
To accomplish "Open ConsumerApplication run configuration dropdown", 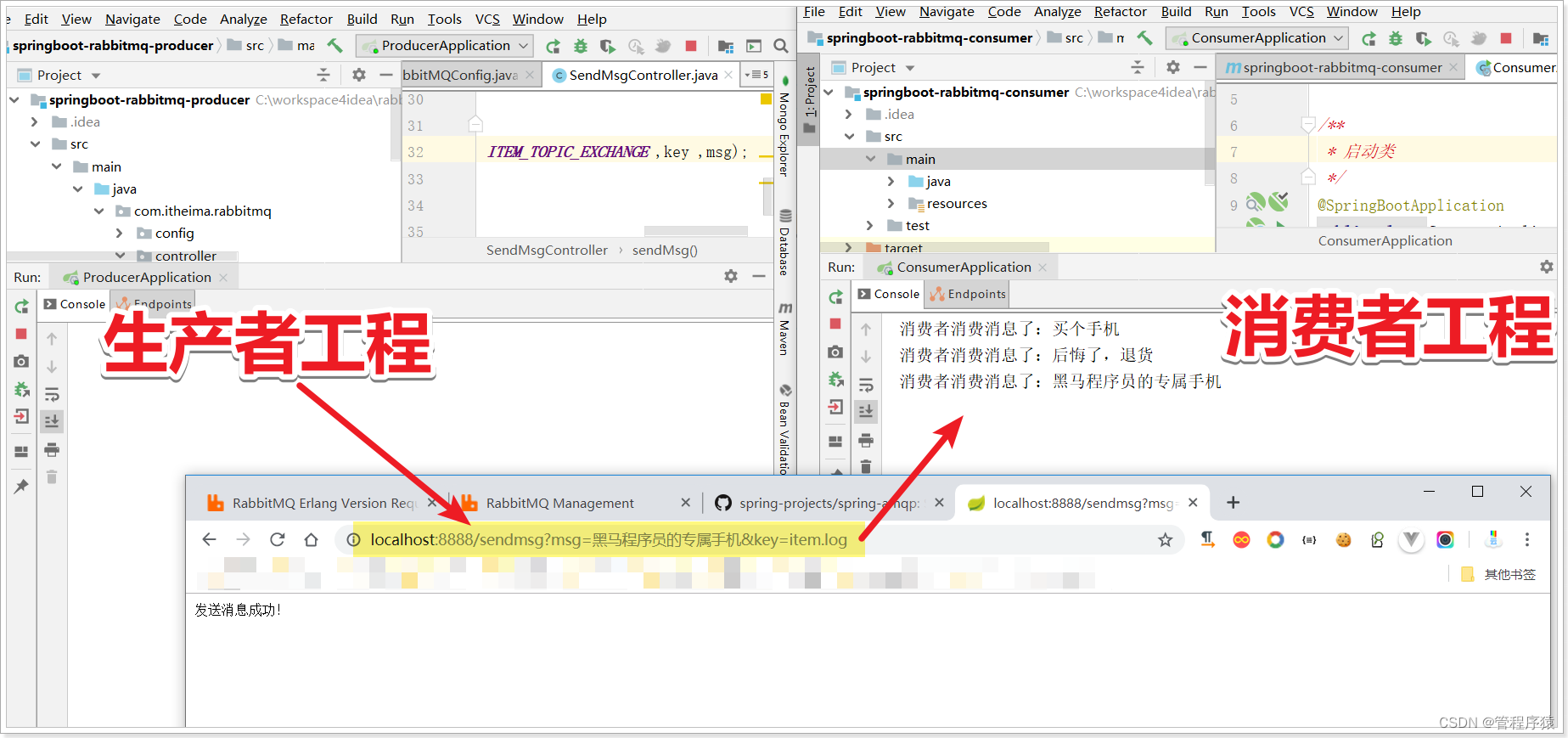I will tap(1258, 37).
